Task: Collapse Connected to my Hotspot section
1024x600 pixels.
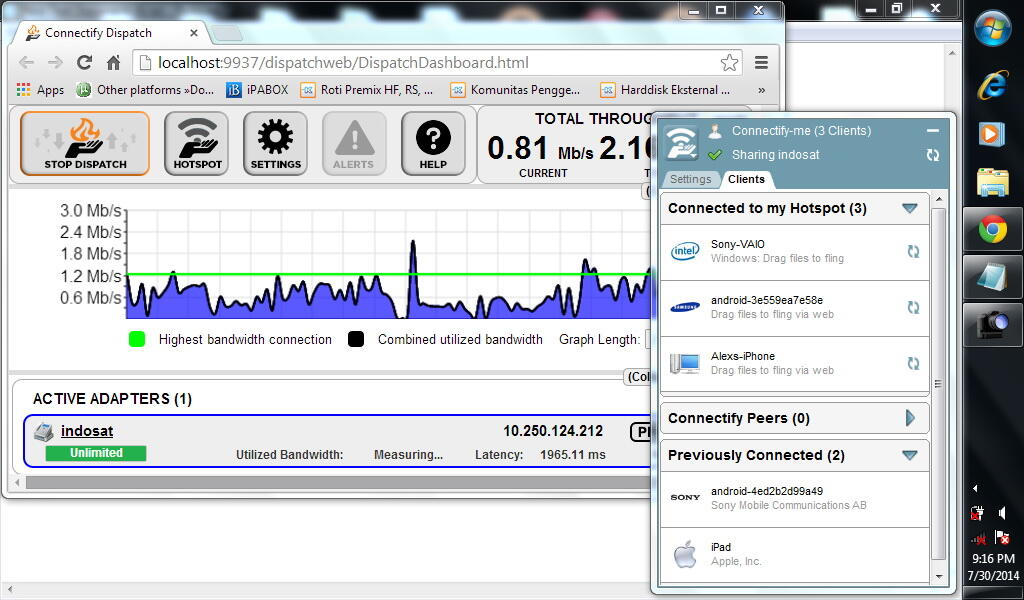Action: pos(909,209)
